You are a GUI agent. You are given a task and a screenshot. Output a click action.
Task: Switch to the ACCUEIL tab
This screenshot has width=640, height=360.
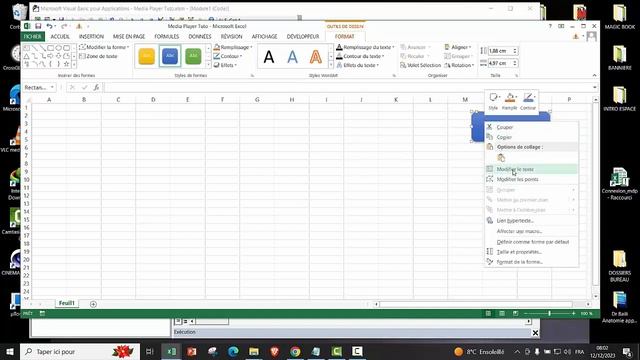pyautogui.click(x=60, y=36)
